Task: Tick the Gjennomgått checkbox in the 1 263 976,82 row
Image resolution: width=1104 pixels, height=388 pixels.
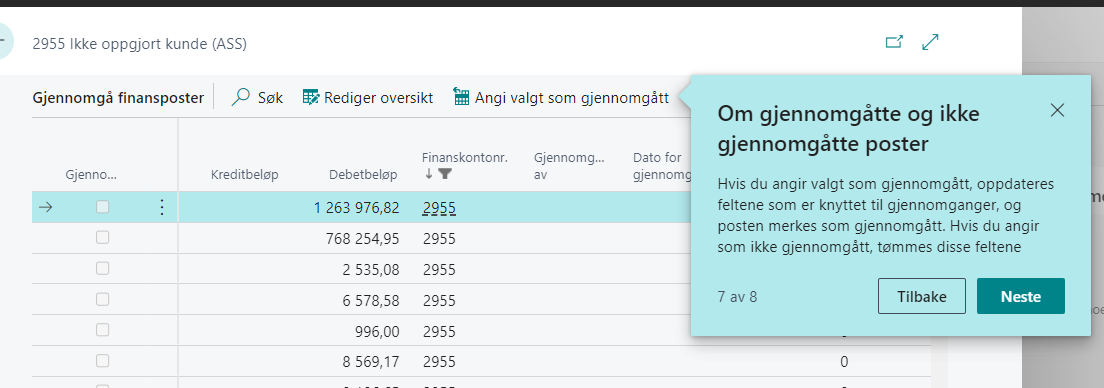Action: [103, 207]
